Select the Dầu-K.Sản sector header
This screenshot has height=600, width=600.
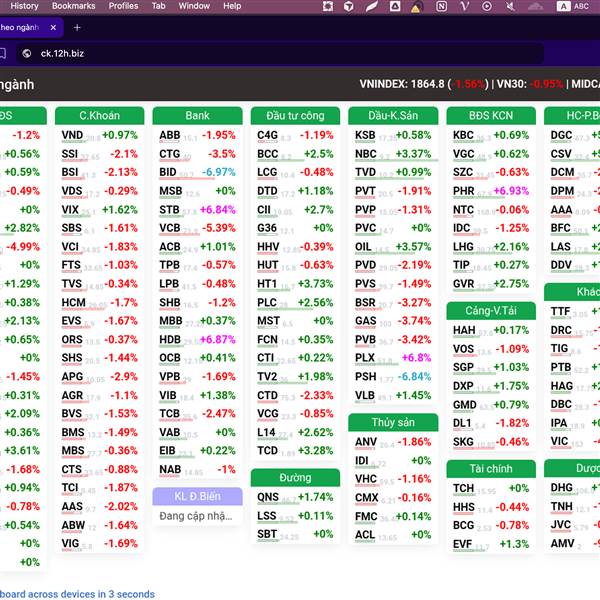pyautogui.click(x=393, y=116)
